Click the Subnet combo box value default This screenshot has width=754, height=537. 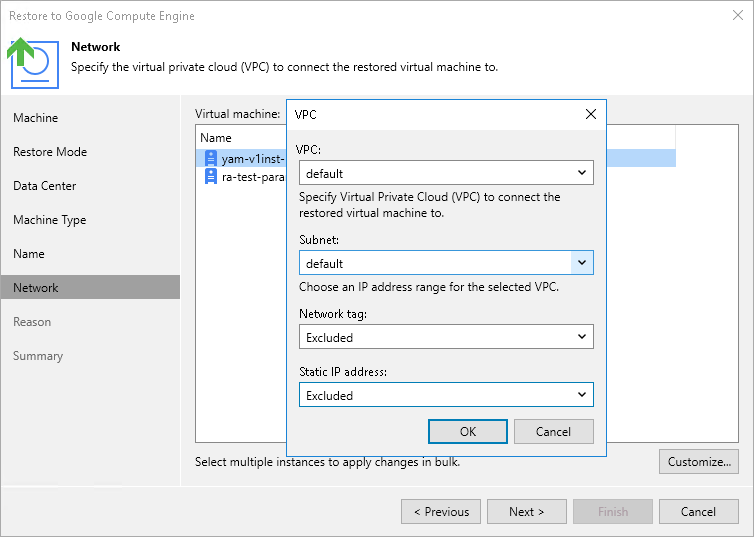[x=446, y=263]
